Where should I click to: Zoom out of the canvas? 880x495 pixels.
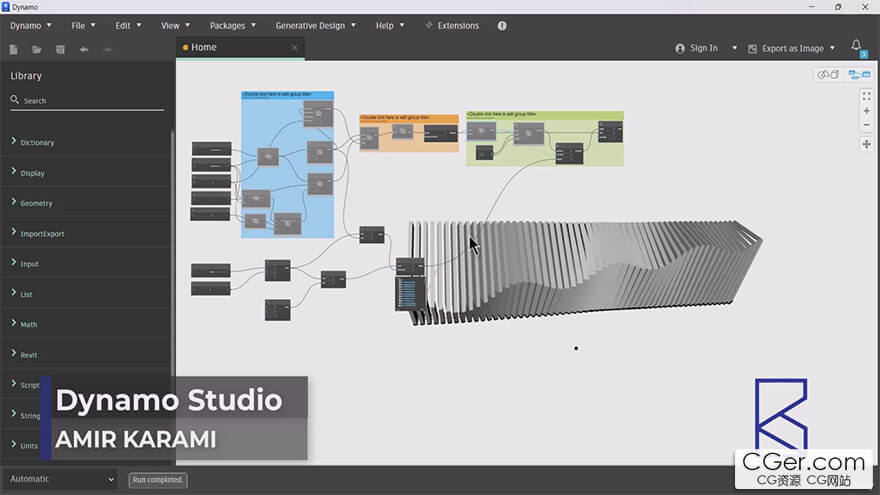(867, 125)
